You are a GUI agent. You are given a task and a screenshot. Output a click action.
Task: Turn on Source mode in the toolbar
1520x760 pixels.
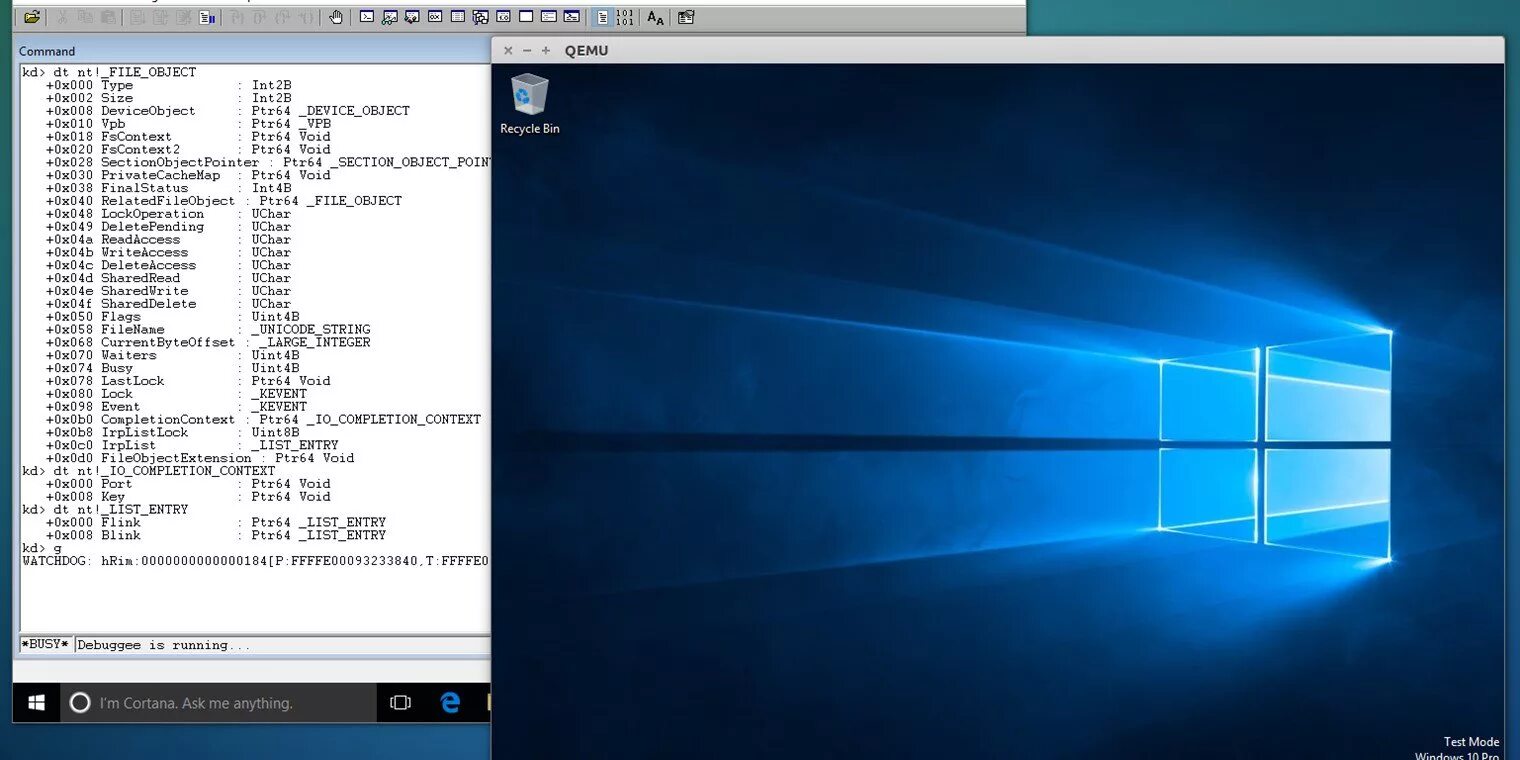click(x=602, y=17)
